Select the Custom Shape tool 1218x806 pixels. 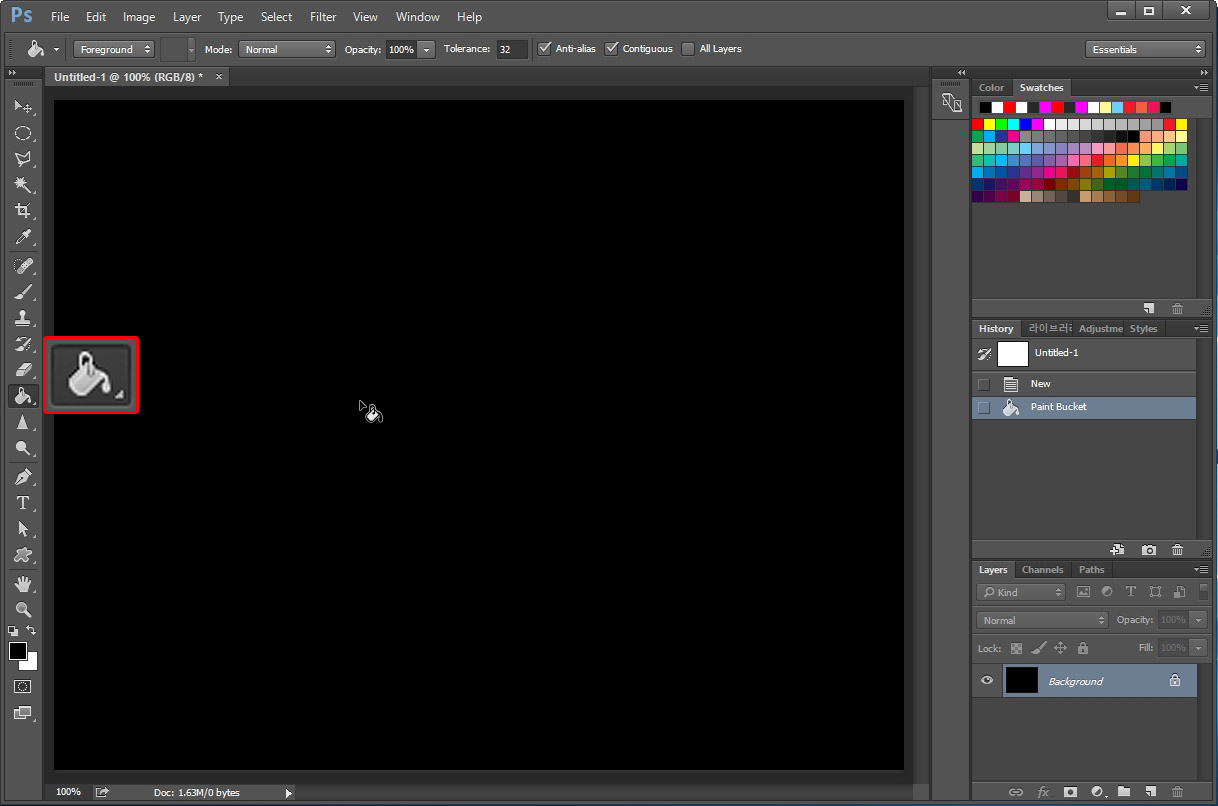[22, 555]
